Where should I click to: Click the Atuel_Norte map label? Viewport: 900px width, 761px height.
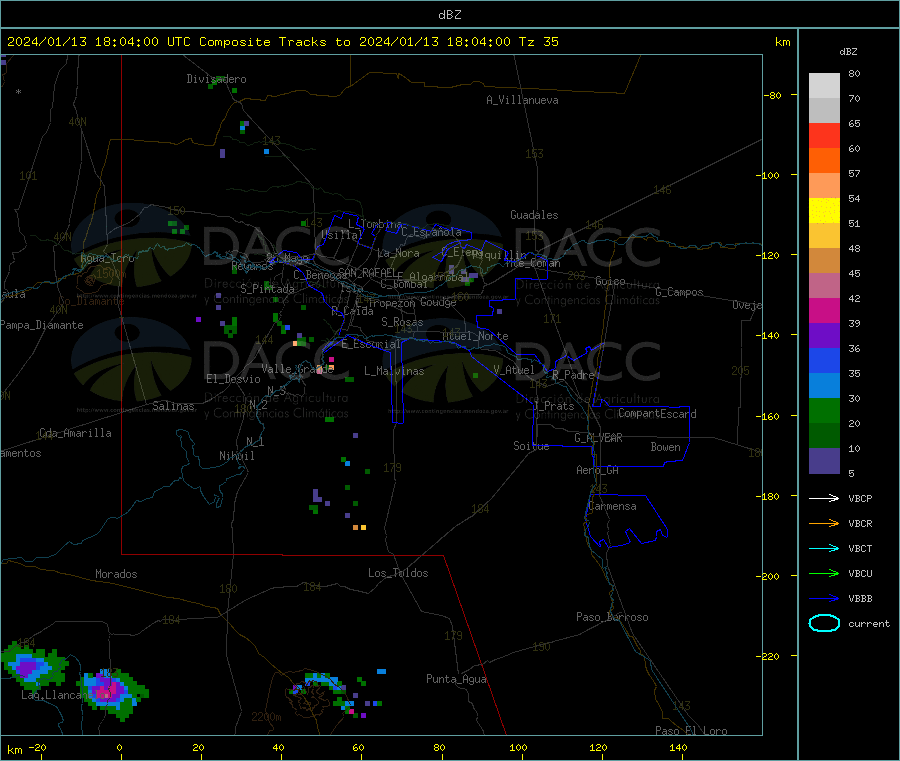[475, 336]
